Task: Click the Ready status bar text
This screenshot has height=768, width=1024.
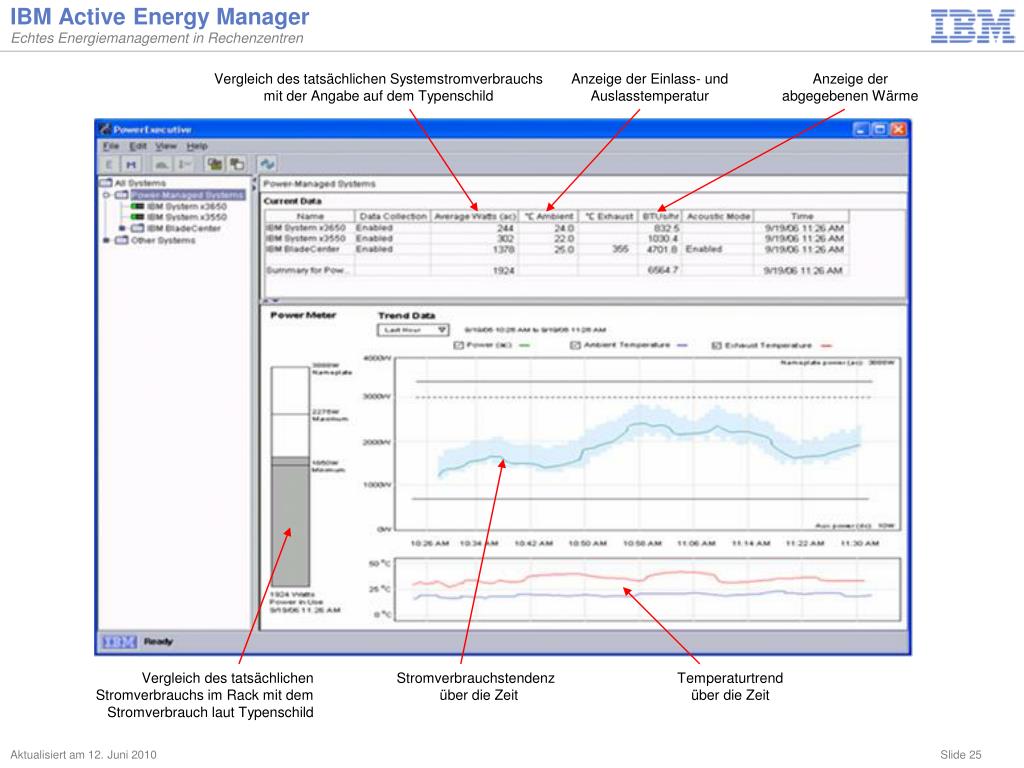Action: point(158,642)
